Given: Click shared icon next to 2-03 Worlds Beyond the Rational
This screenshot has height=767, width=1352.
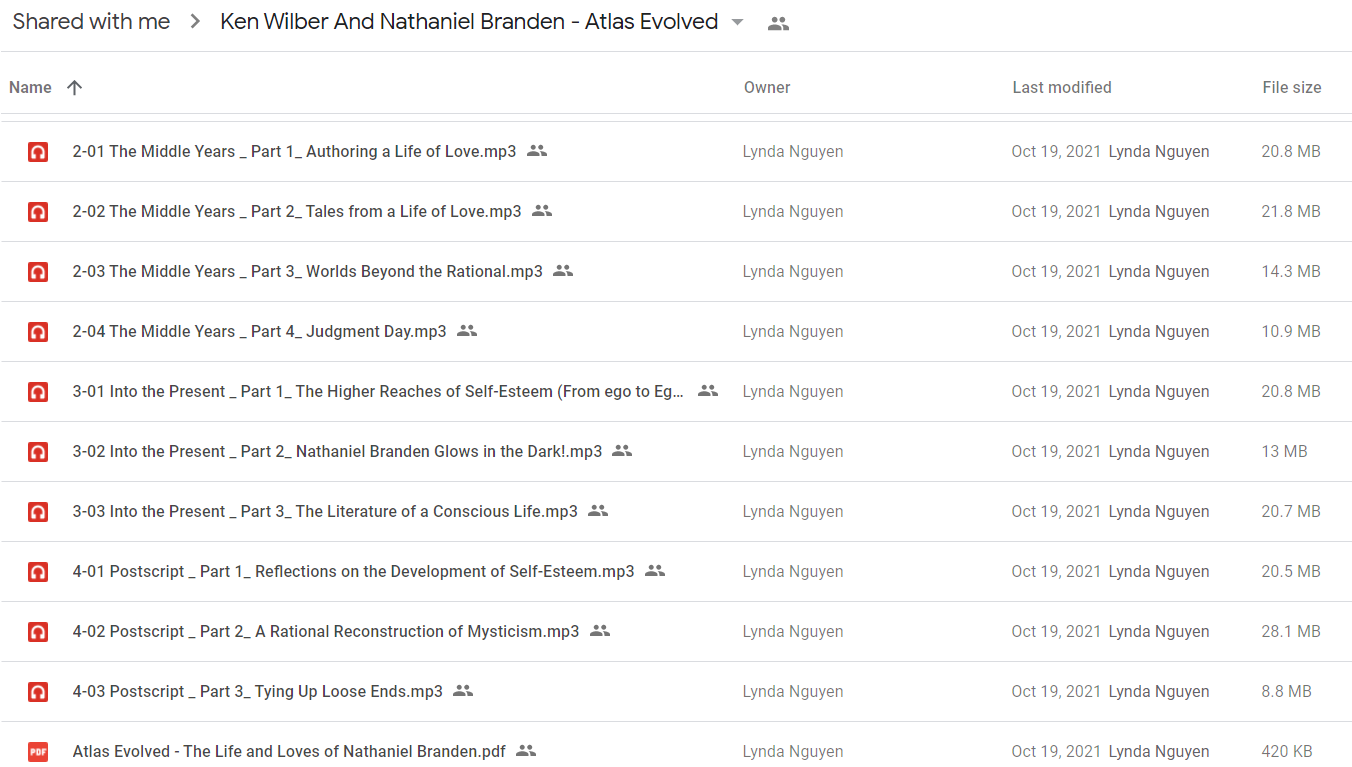Looking at the screenshot, I should 563,271.
